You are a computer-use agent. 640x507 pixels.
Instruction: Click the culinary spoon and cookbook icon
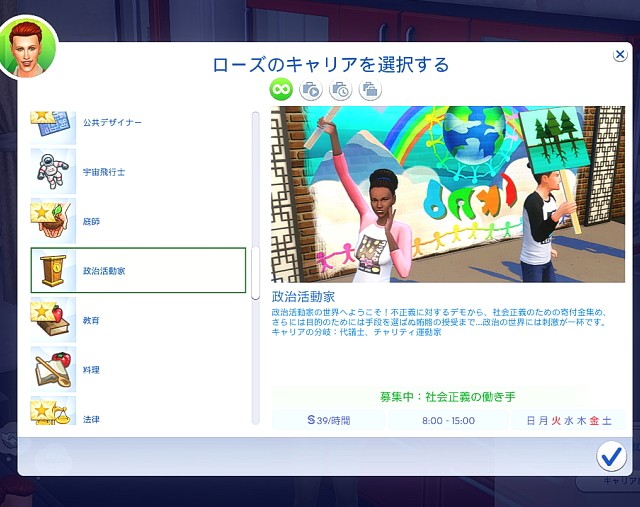point(53,369)
